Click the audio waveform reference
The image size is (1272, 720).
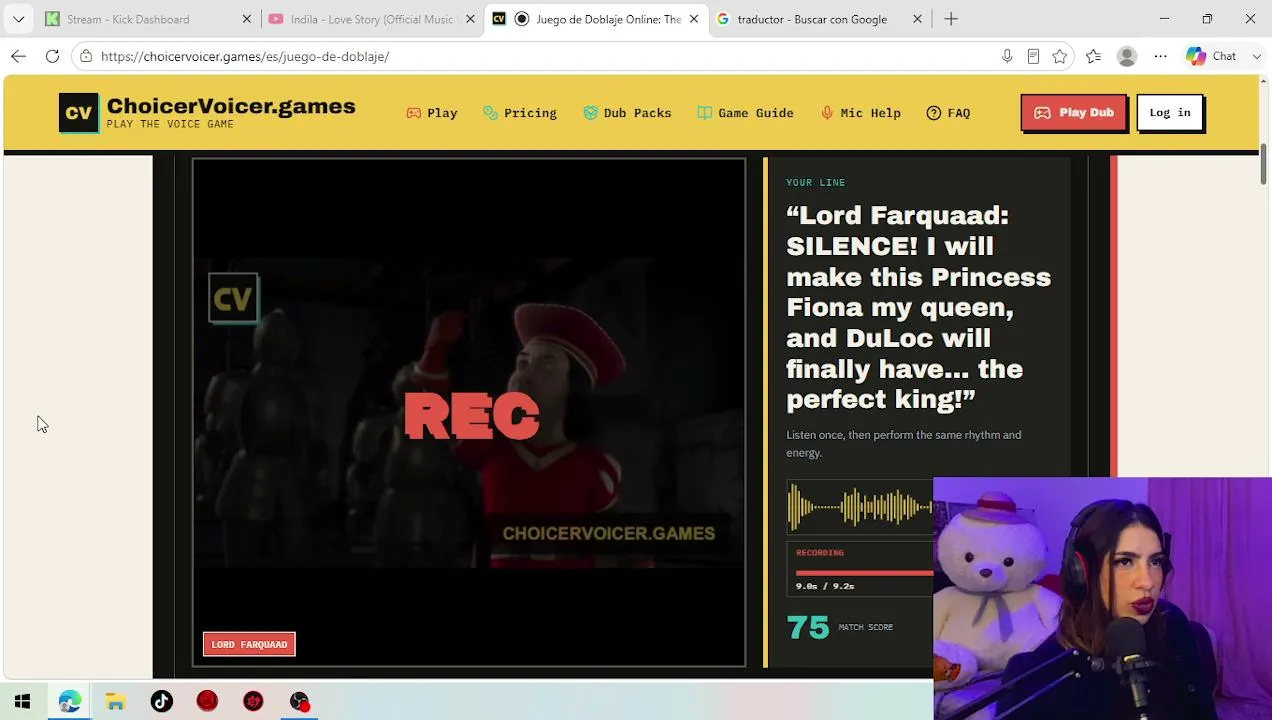pos(859,507)
